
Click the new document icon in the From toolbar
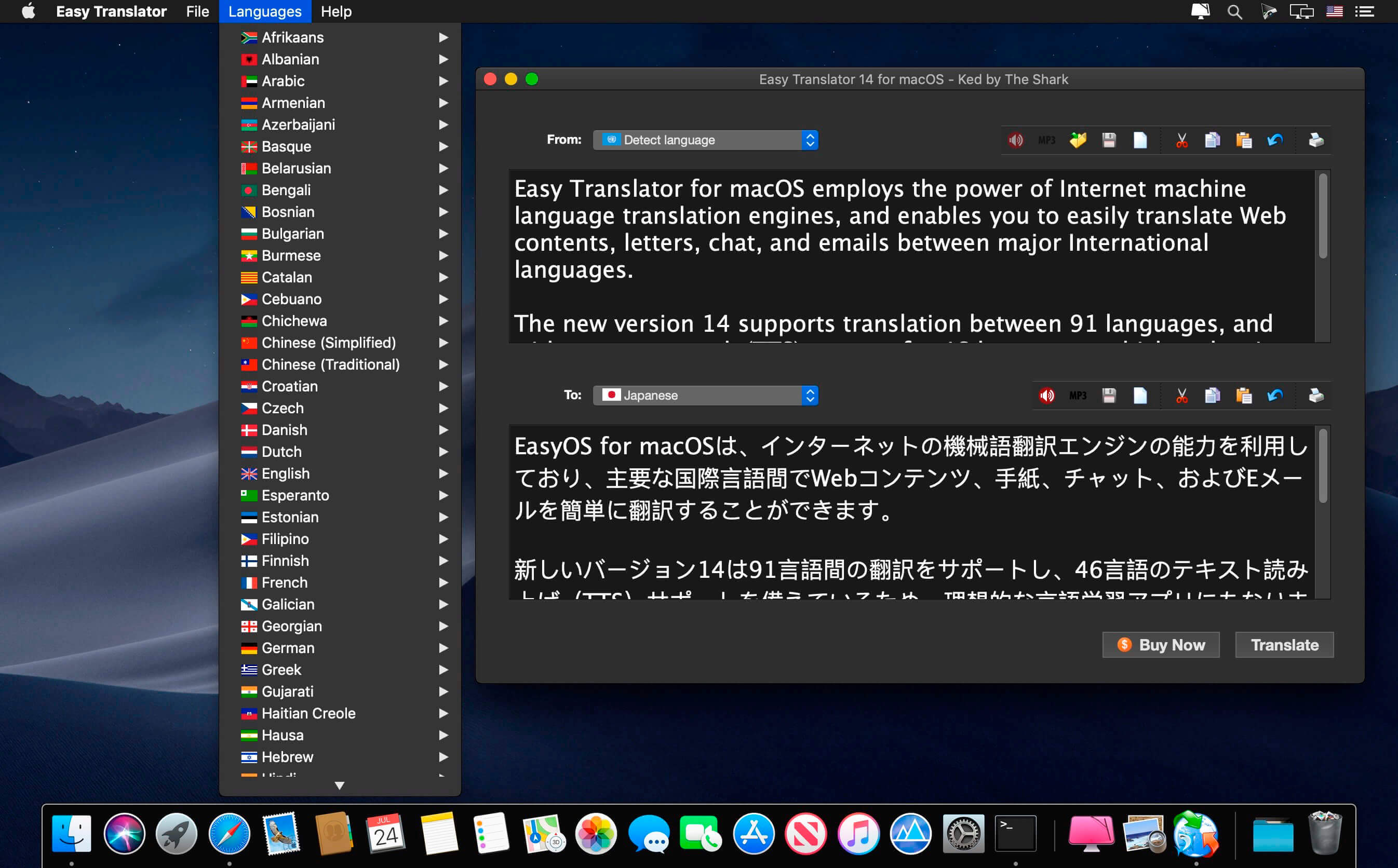1140,140
